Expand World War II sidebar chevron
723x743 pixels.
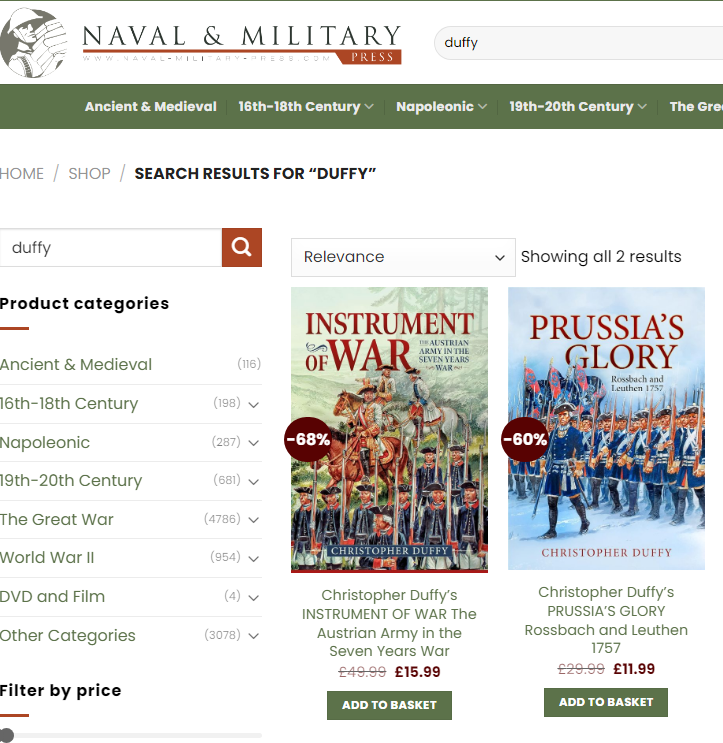point(254,559)
